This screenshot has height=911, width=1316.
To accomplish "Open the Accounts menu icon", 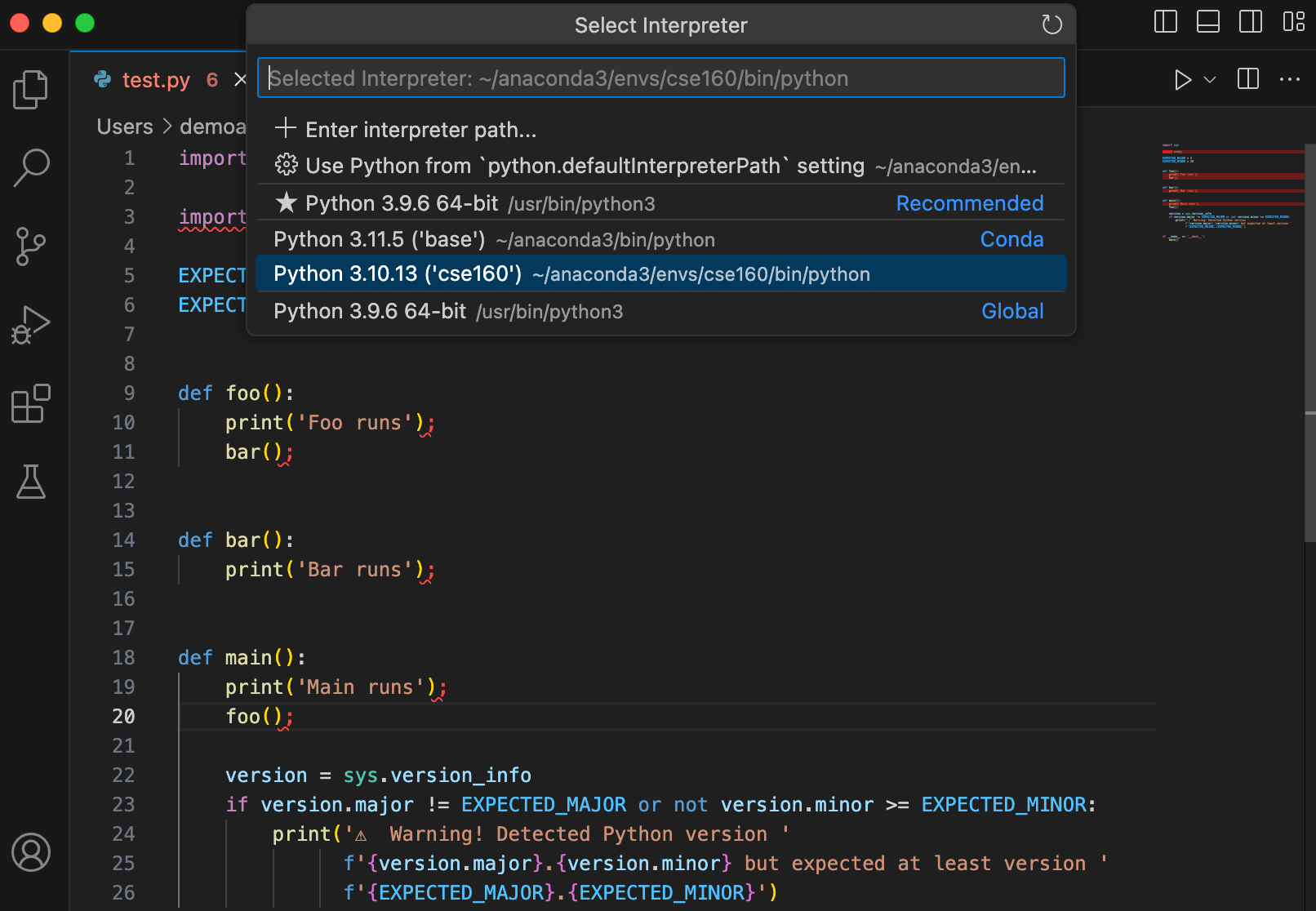I will (31, 852).
